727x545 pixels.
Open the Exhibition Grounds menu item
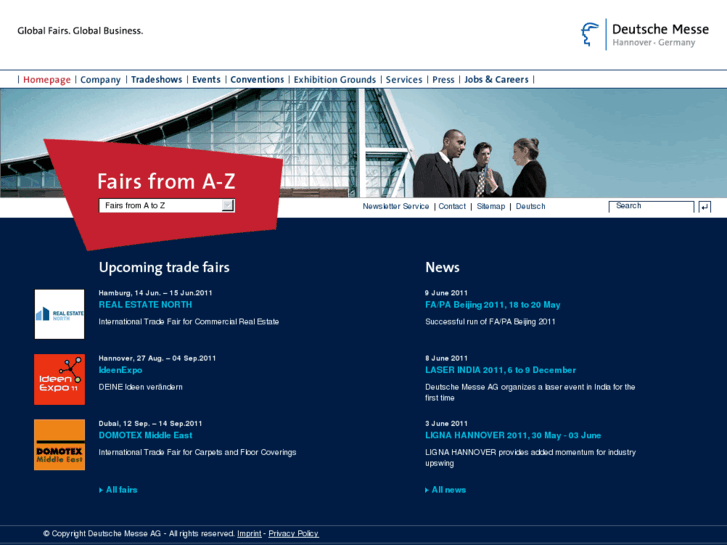pos(335,80)
